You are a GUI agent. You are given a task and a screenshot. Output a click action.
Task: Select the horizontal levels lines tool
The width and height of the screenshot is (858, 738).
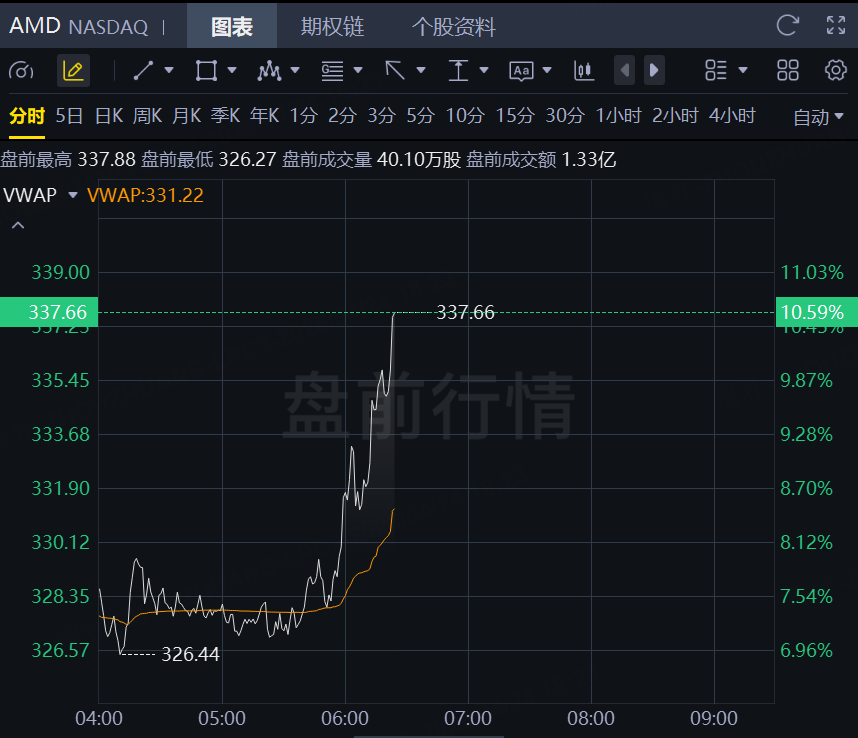click(332, 71)
